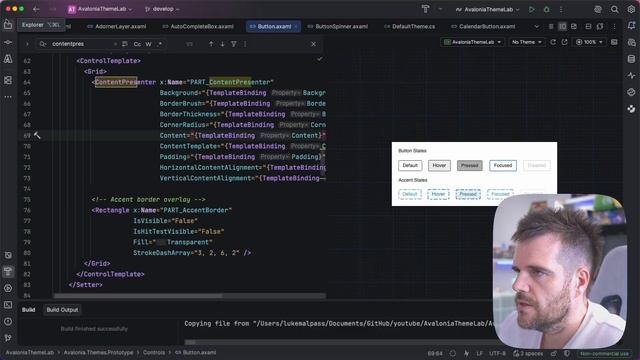This screenshot has height=360, width=640.
Task: Open the Explorer tool window
Action: [x=8, y=25]
